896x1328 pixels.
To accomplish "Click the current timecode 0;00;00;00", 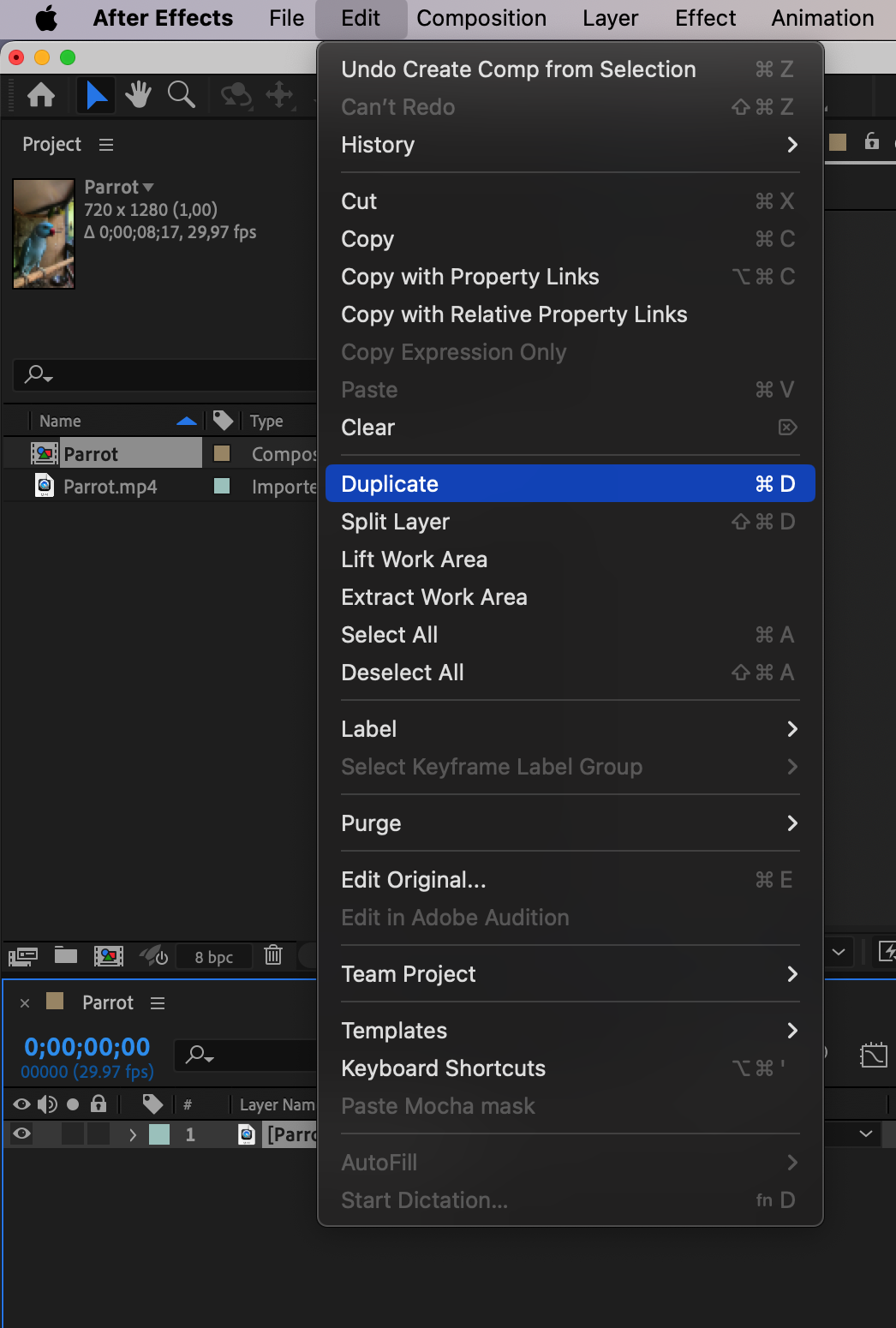I will click(87, 1047).
